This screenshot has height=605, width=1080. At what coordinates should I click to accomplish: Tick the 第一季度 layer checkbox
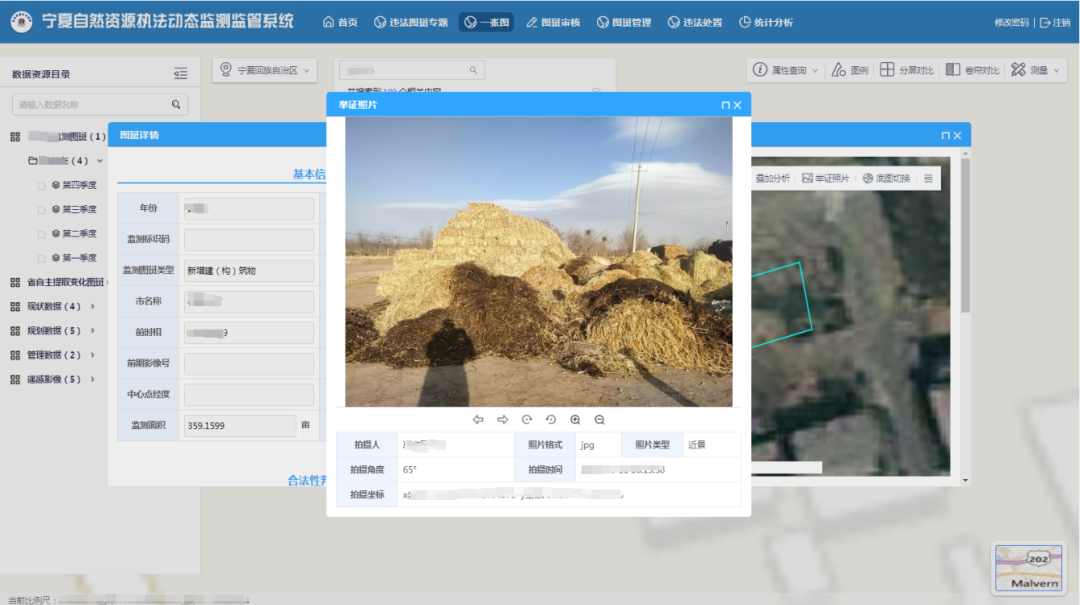[41, 257]
